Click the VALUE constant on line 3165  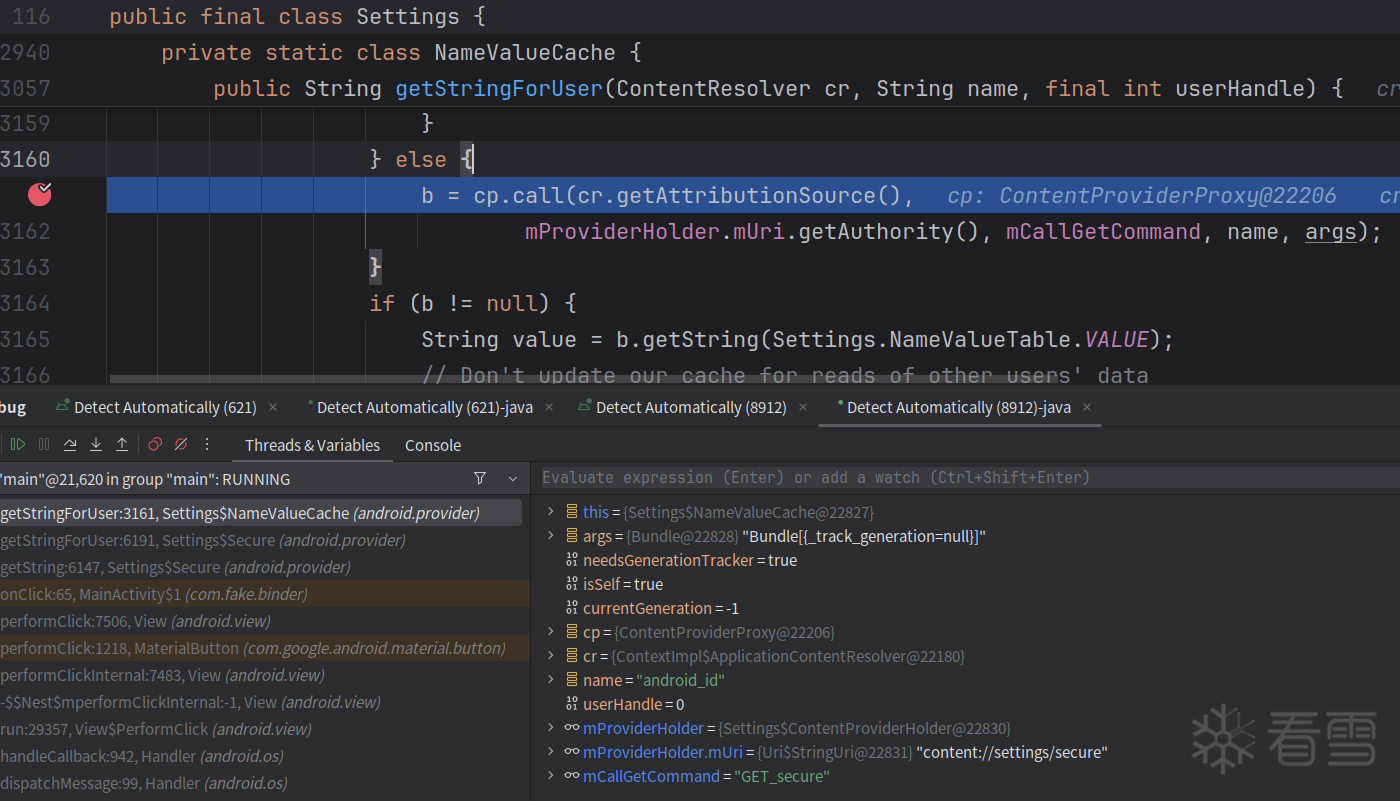point(1117,340)
